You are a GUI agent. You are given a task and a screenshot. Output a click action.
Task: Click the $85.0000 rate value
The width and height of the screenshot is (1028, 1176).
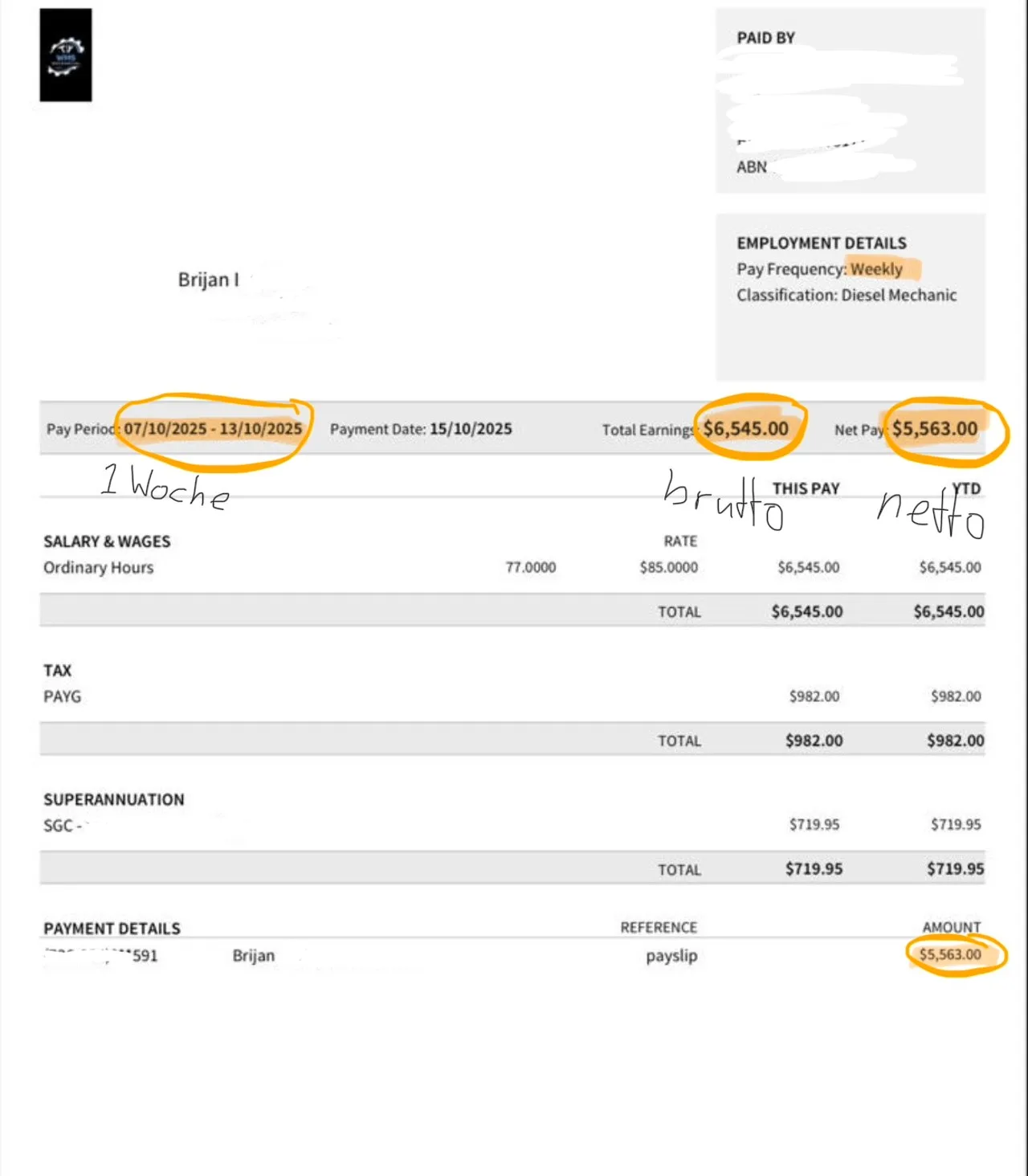point(669,567)
